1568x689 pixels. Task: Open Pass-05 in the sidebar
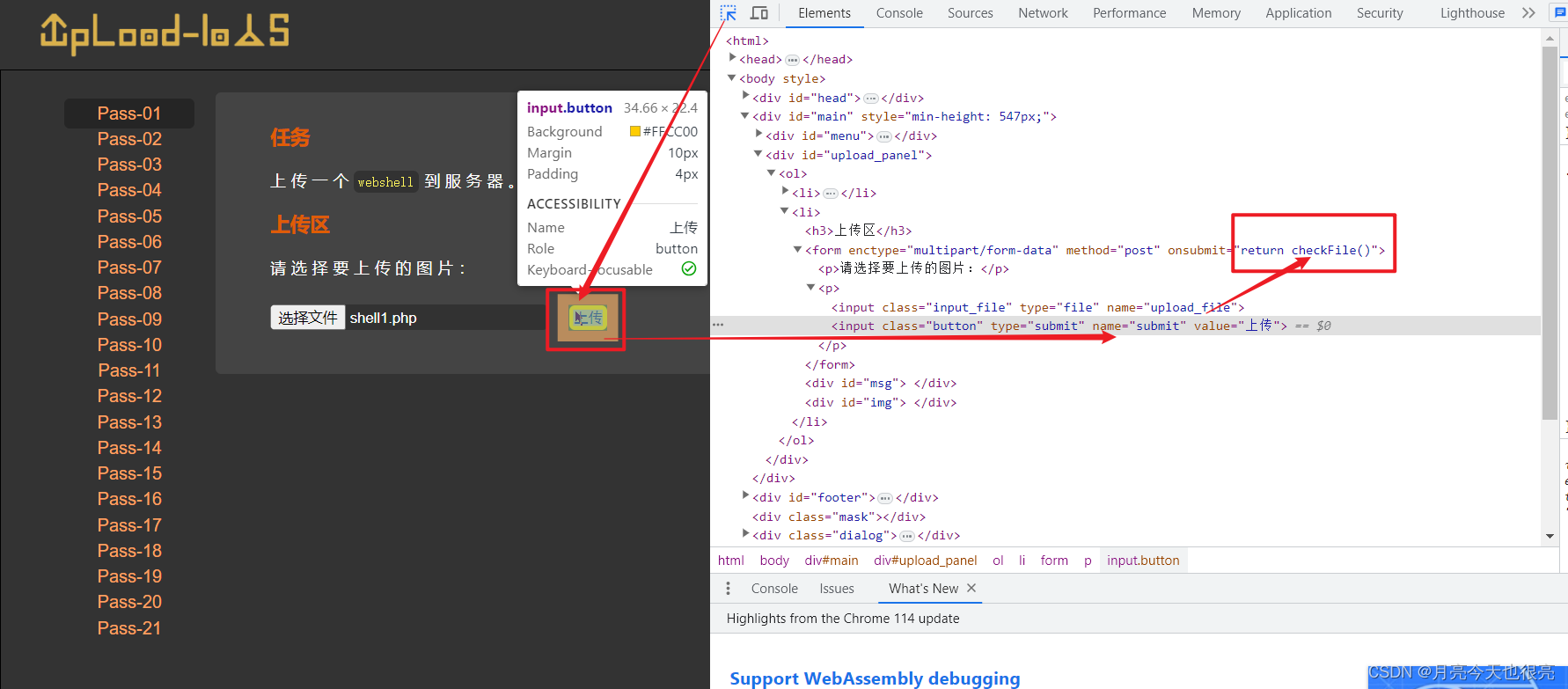click(x=129, y=216)
